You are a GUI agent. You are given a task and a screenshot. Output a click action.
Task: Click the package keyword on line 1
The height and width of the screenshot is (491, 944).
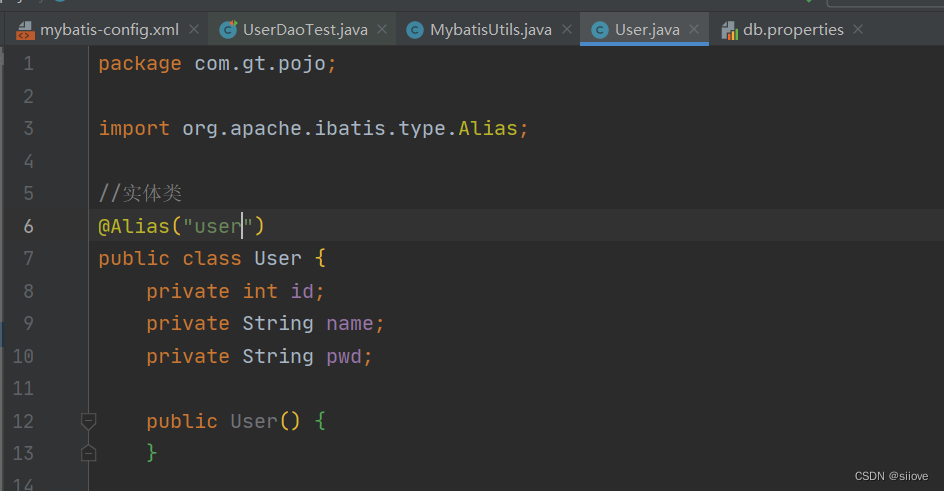(x=140, y=64)
